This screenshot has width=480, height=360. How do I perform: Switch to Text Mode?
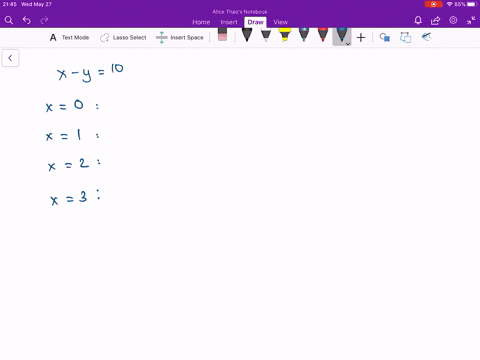[x=69, y=37]
